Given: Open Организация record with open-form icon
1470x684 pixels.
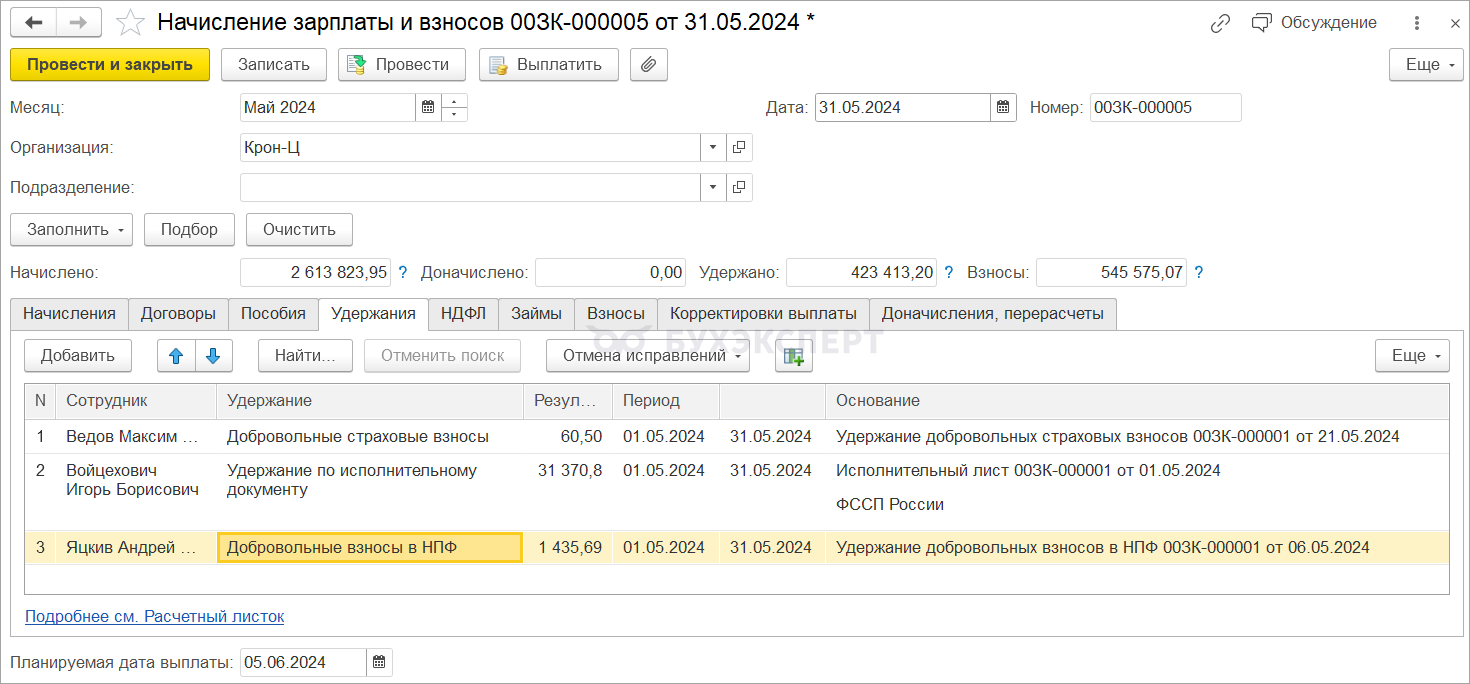Looking at the screenshot, I should pyautogui.click(x=739, y=148).
